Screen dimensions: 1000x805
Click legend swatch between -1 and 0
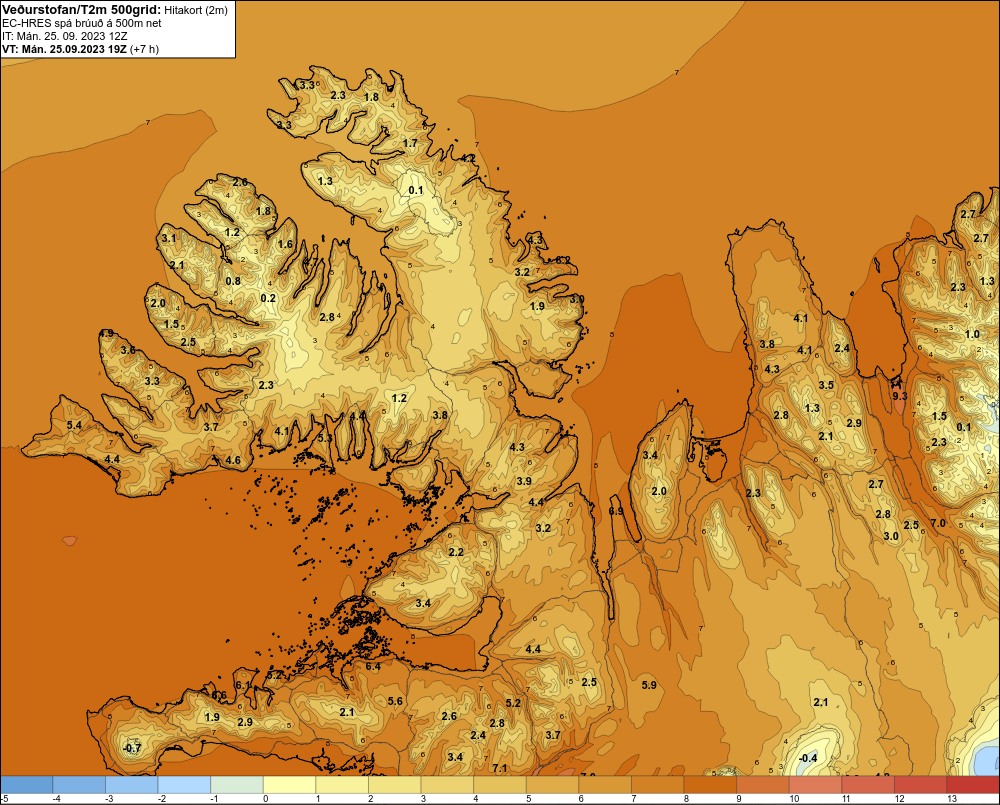pyautogui.click(x=237, y=784)
